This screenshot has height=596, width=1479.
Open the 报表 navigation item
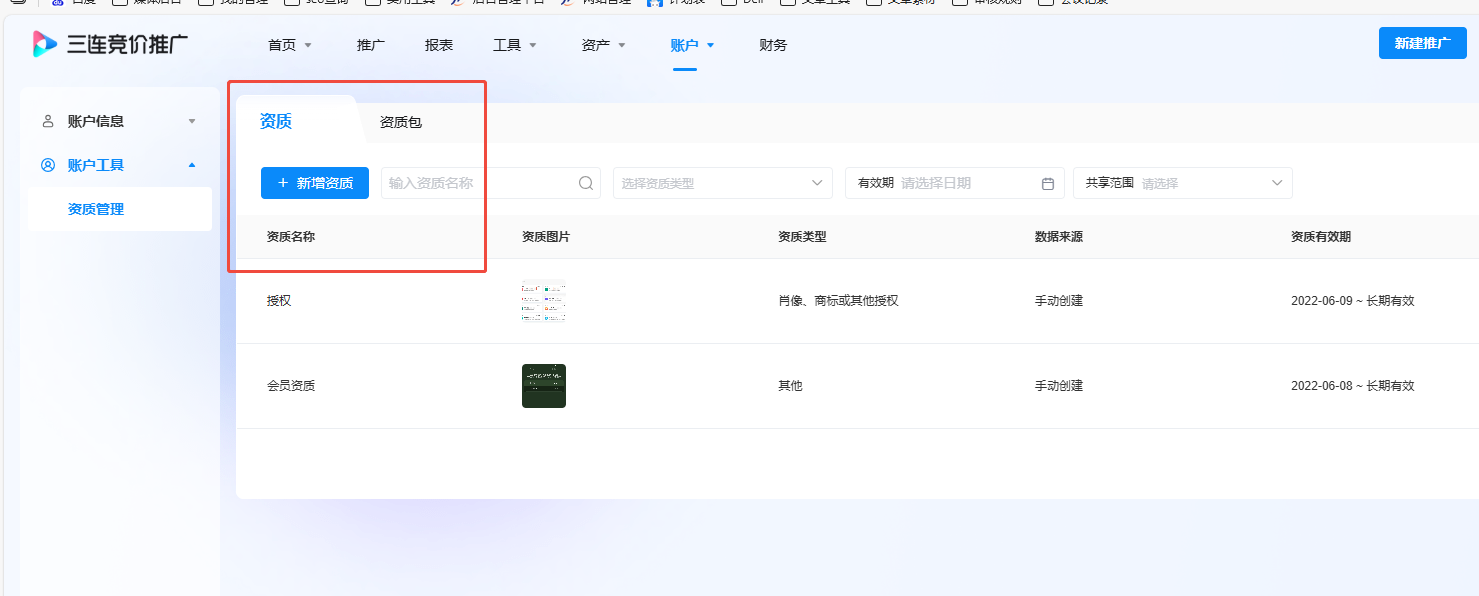coord(438,45)
